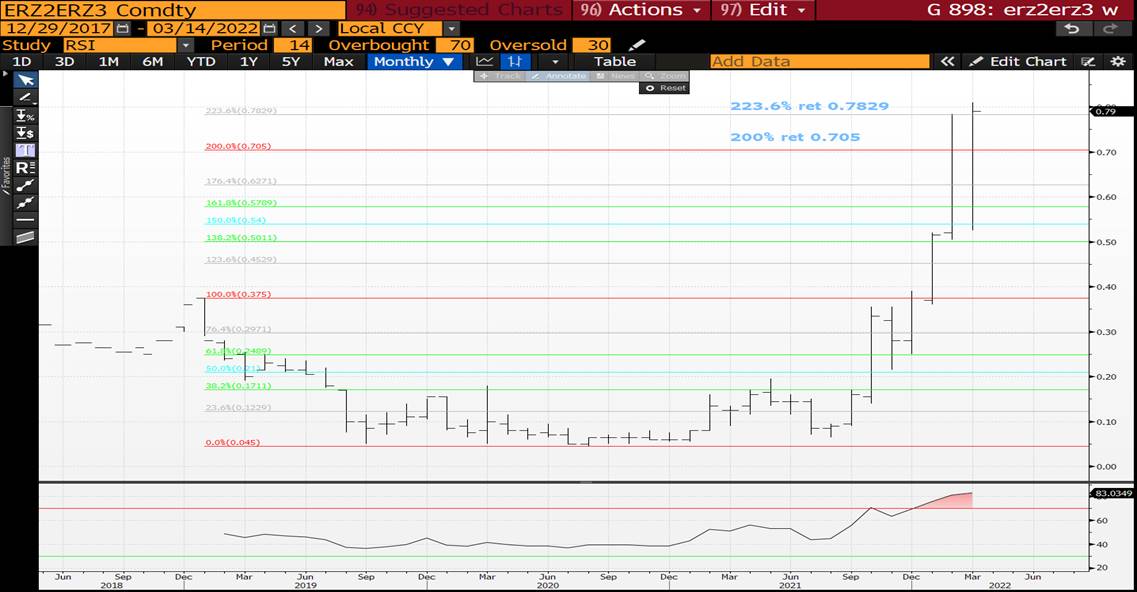Image resolution: width=1137 pixels, height=592 pixels.
Task: Switch to bar chart type
Action: tap(516, 62)
